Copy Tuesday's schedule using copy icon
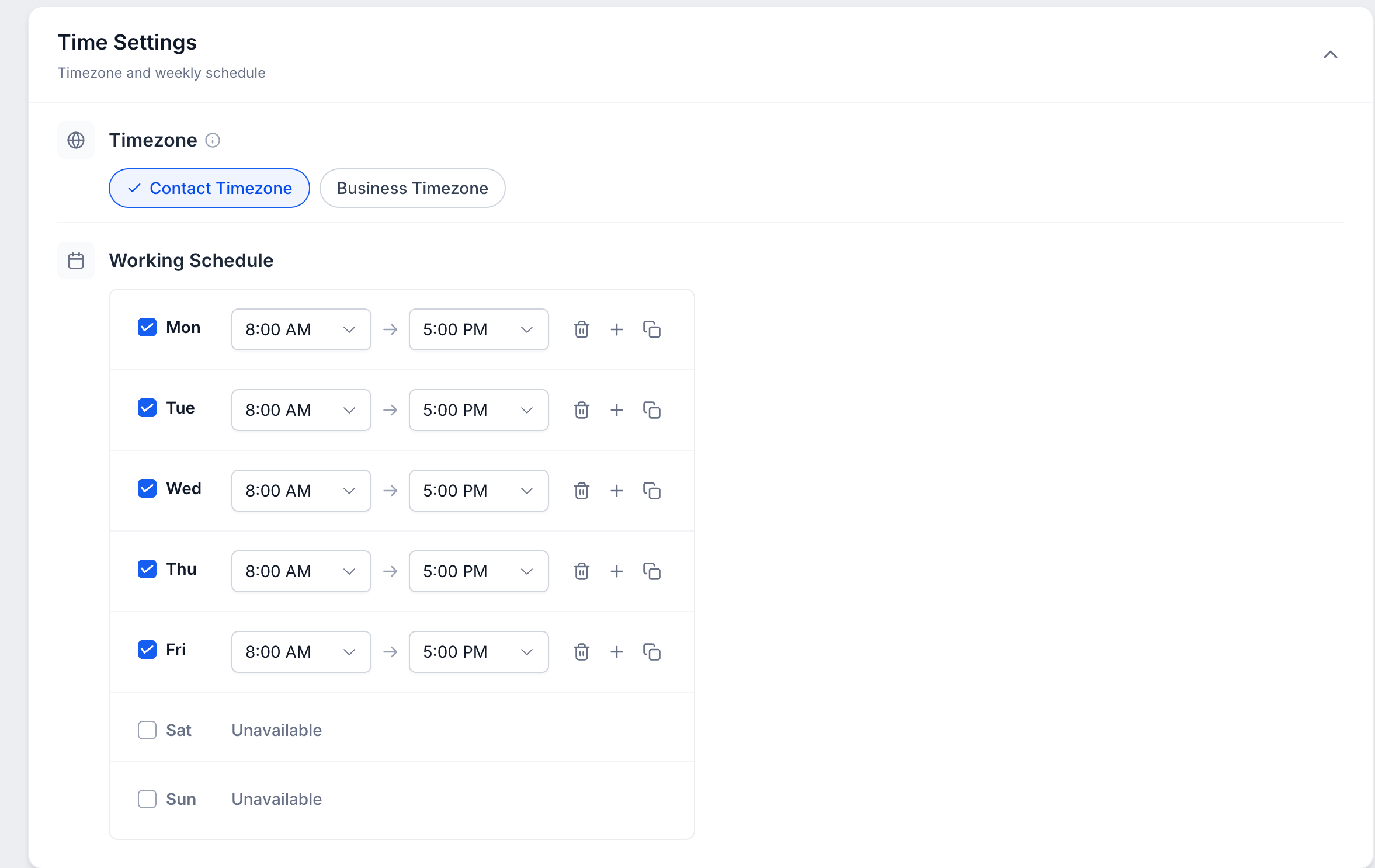 click(x=651, y=410)
